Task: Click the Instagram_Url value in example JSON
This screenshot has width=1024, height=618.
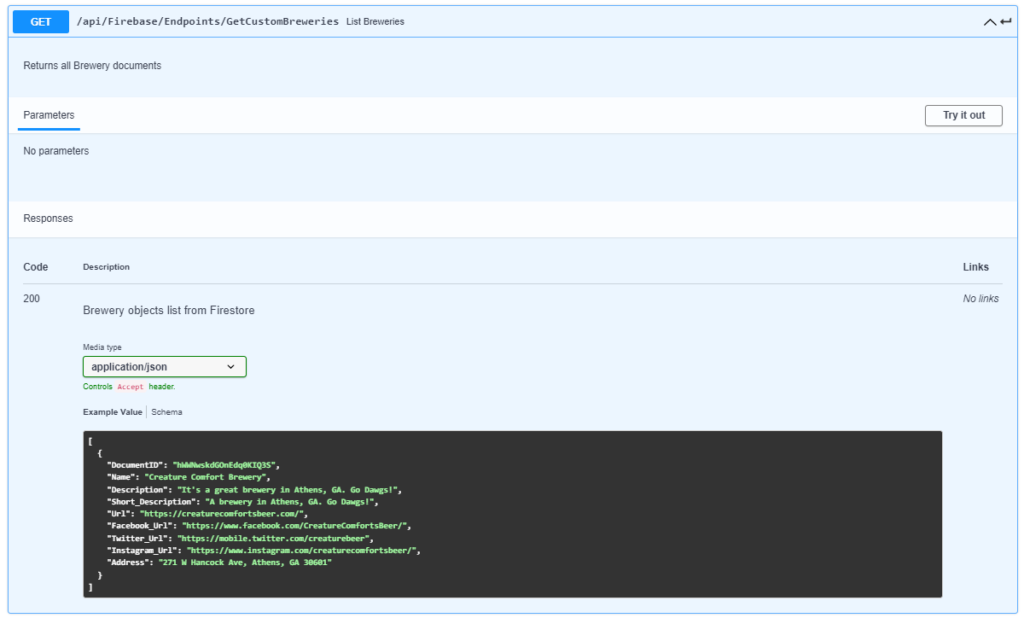Action: [304, 550]
